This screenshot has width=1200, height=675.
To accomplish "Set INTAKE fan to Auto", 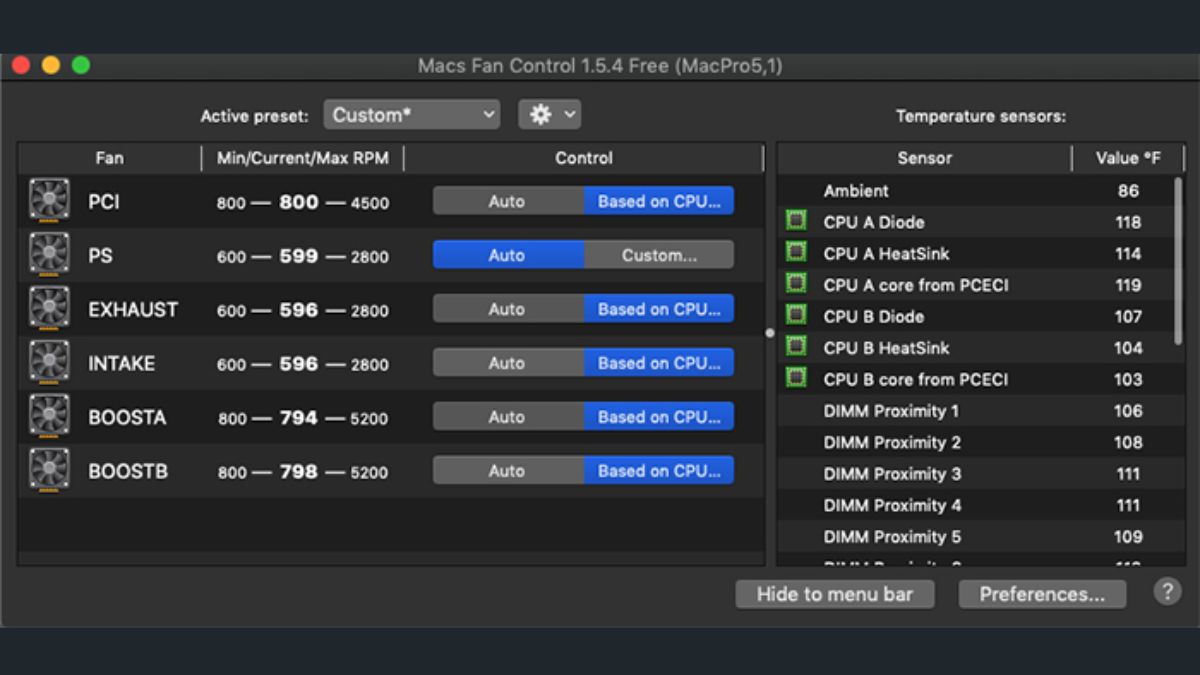I will [x=508, y=363].
